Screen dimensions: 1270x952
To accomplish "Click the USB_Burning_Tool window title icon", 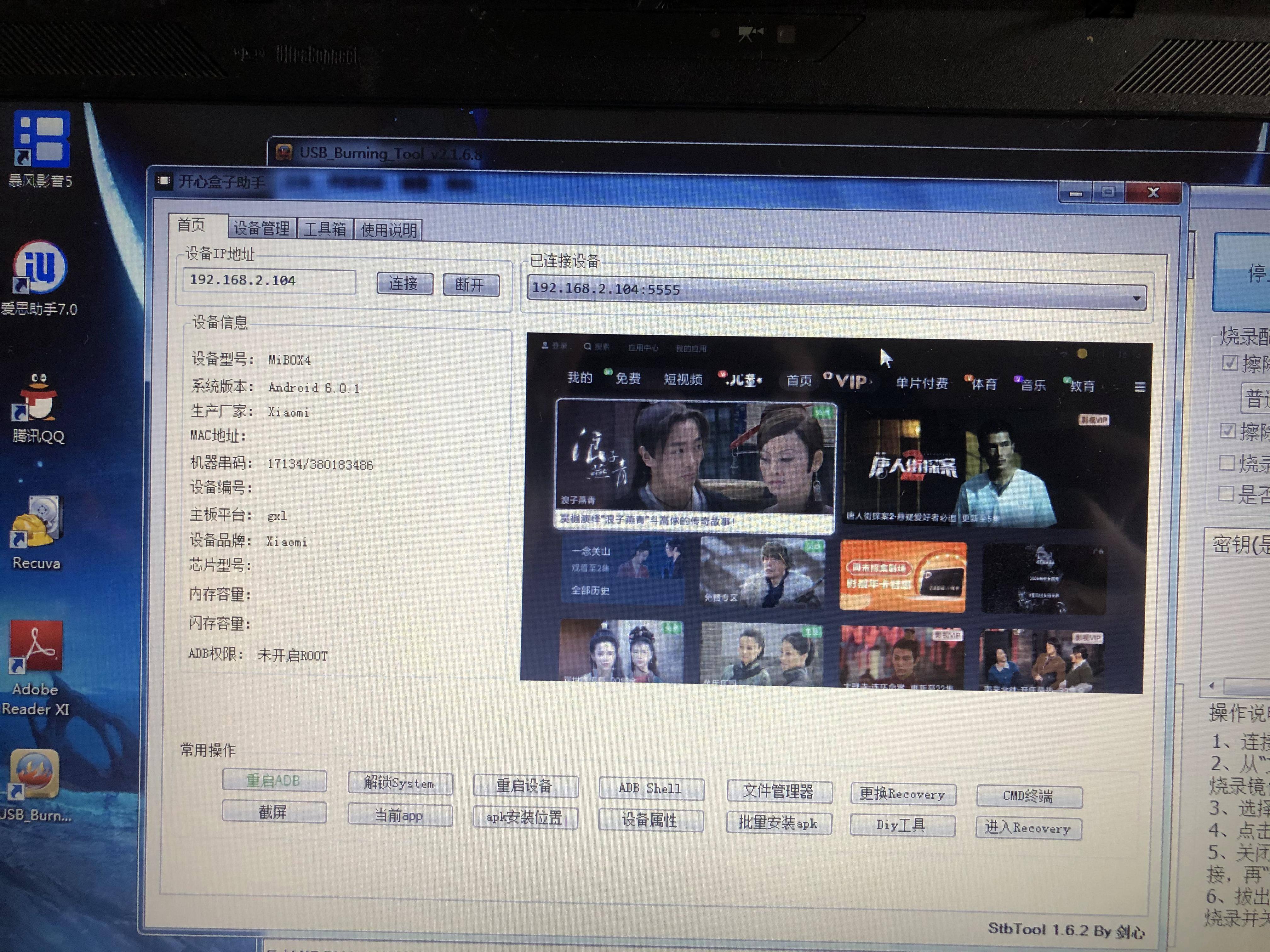I will pyautogui.click(x=283, y=152).
